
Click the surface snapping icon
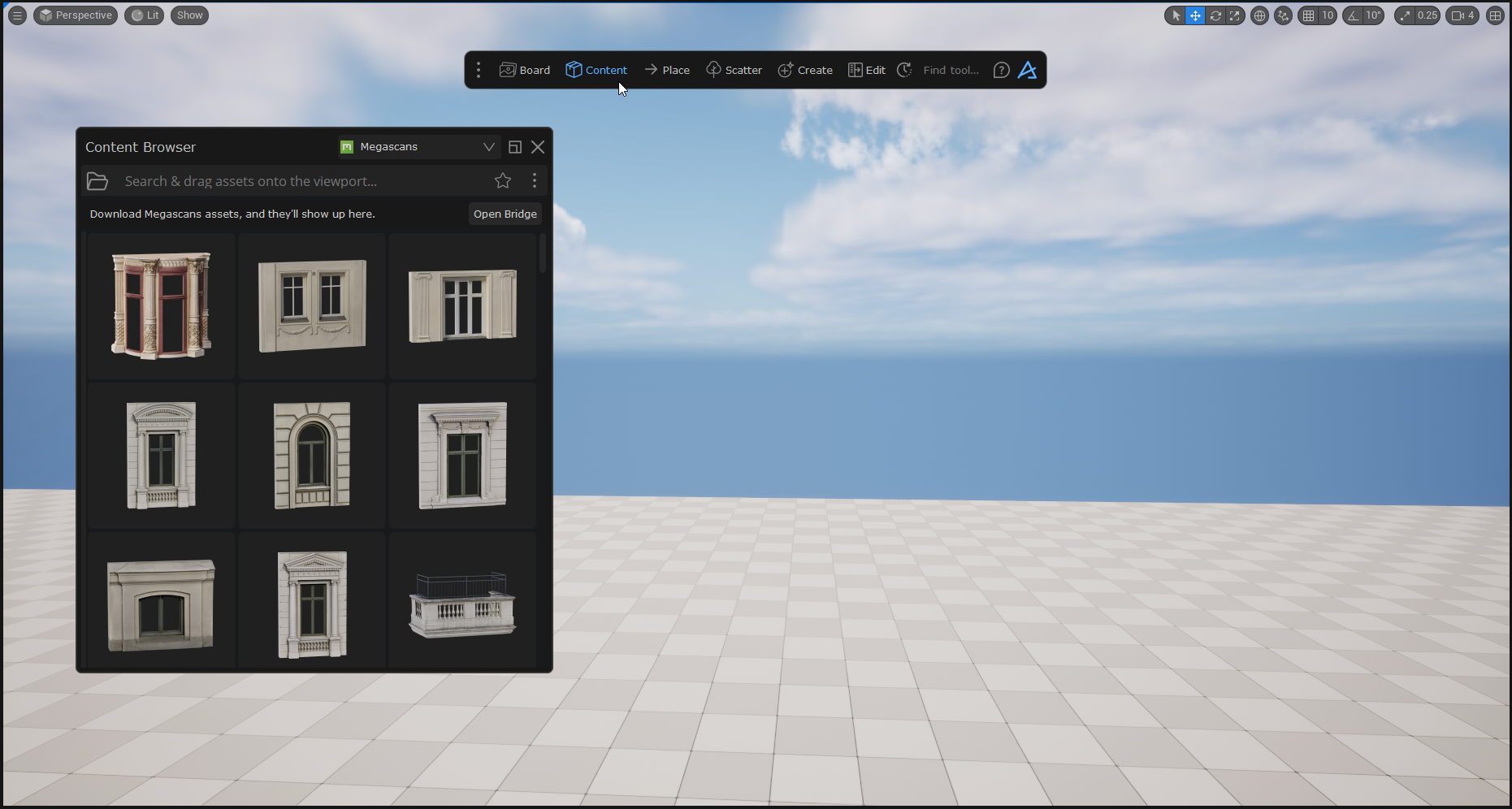[1283, 15]
